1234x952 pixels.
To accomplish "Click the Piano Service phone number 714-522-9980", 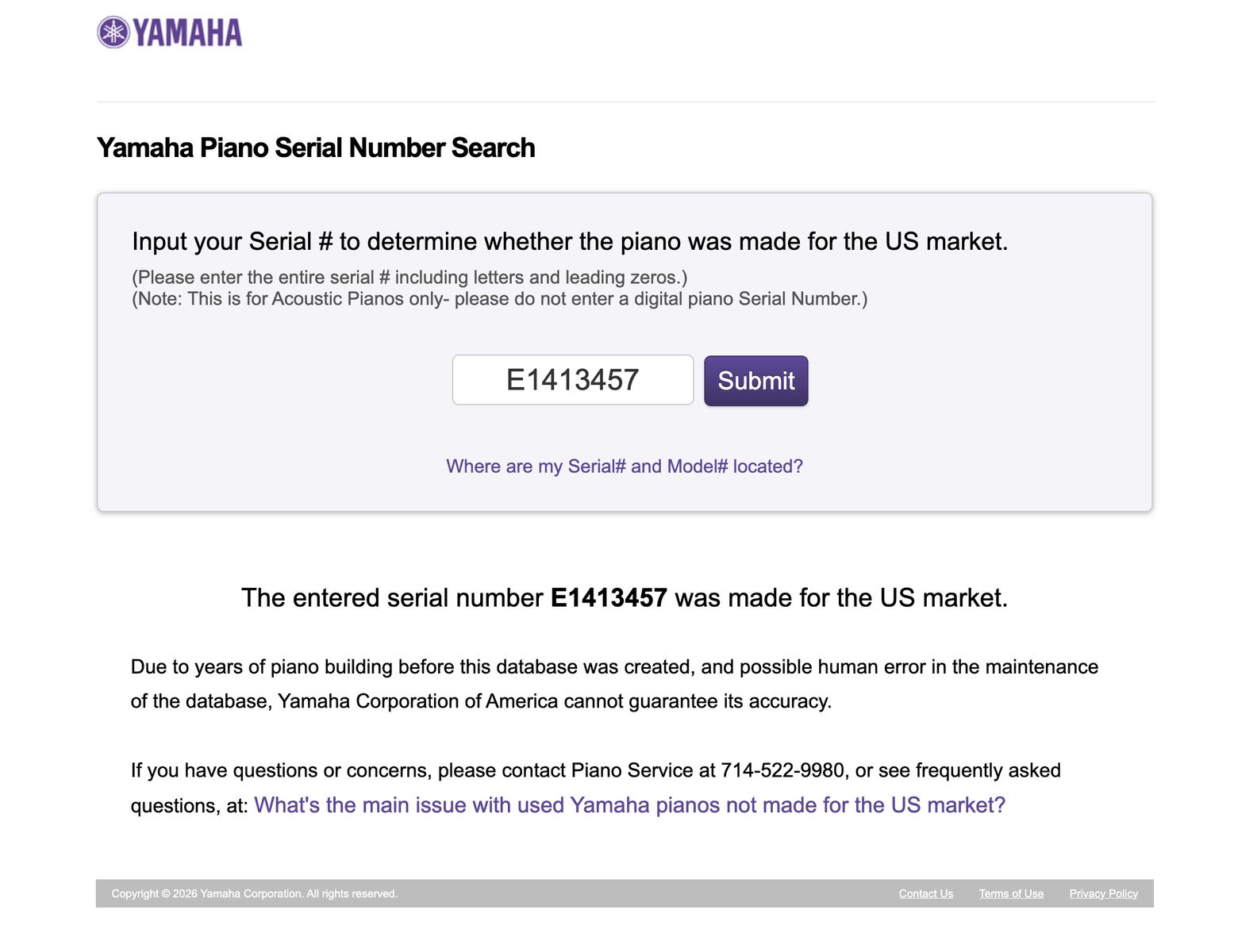I will [x=782, y=770].
